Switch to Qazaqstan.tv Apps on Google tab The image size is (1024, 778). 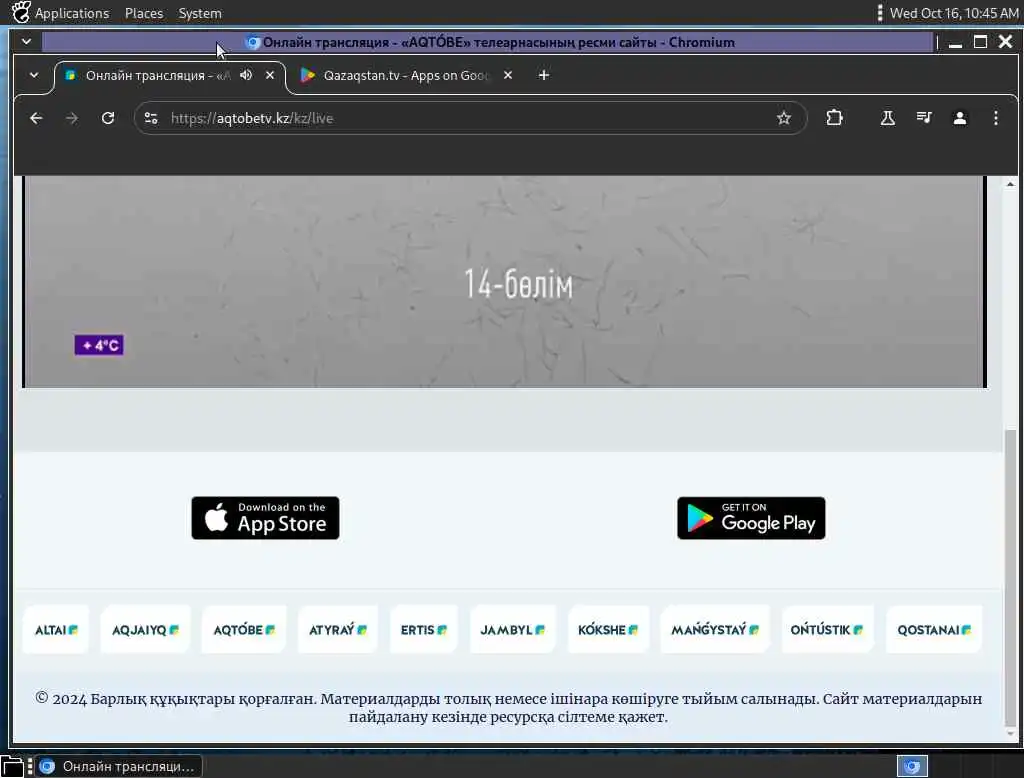point(405,76)
